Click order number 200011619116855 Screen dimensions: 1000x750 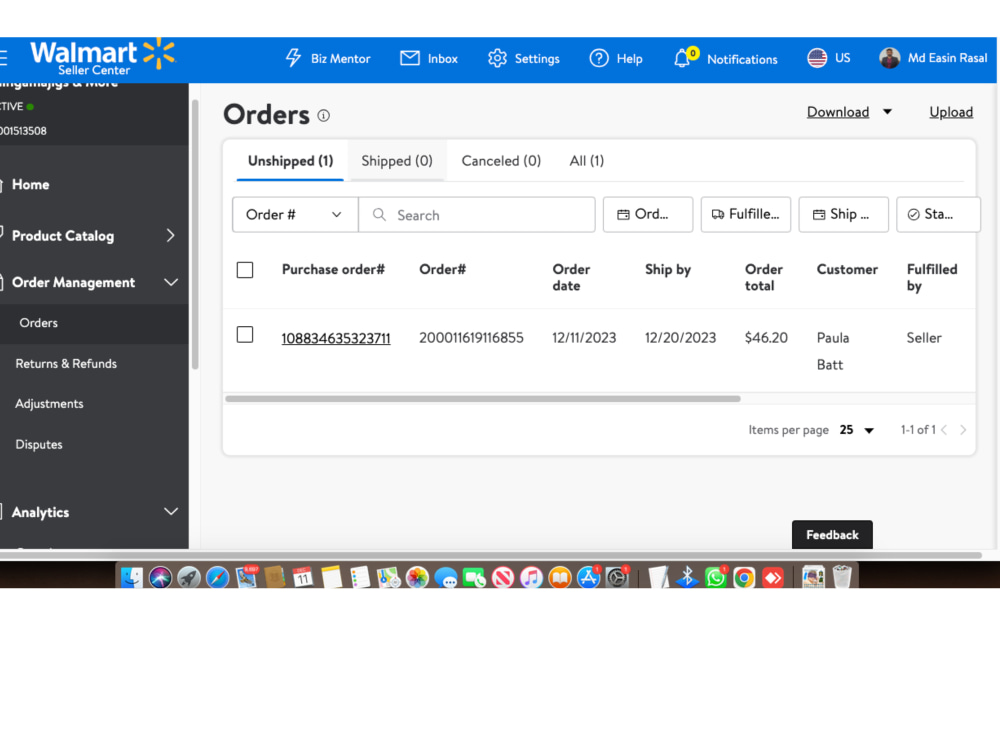click(471, 337)
